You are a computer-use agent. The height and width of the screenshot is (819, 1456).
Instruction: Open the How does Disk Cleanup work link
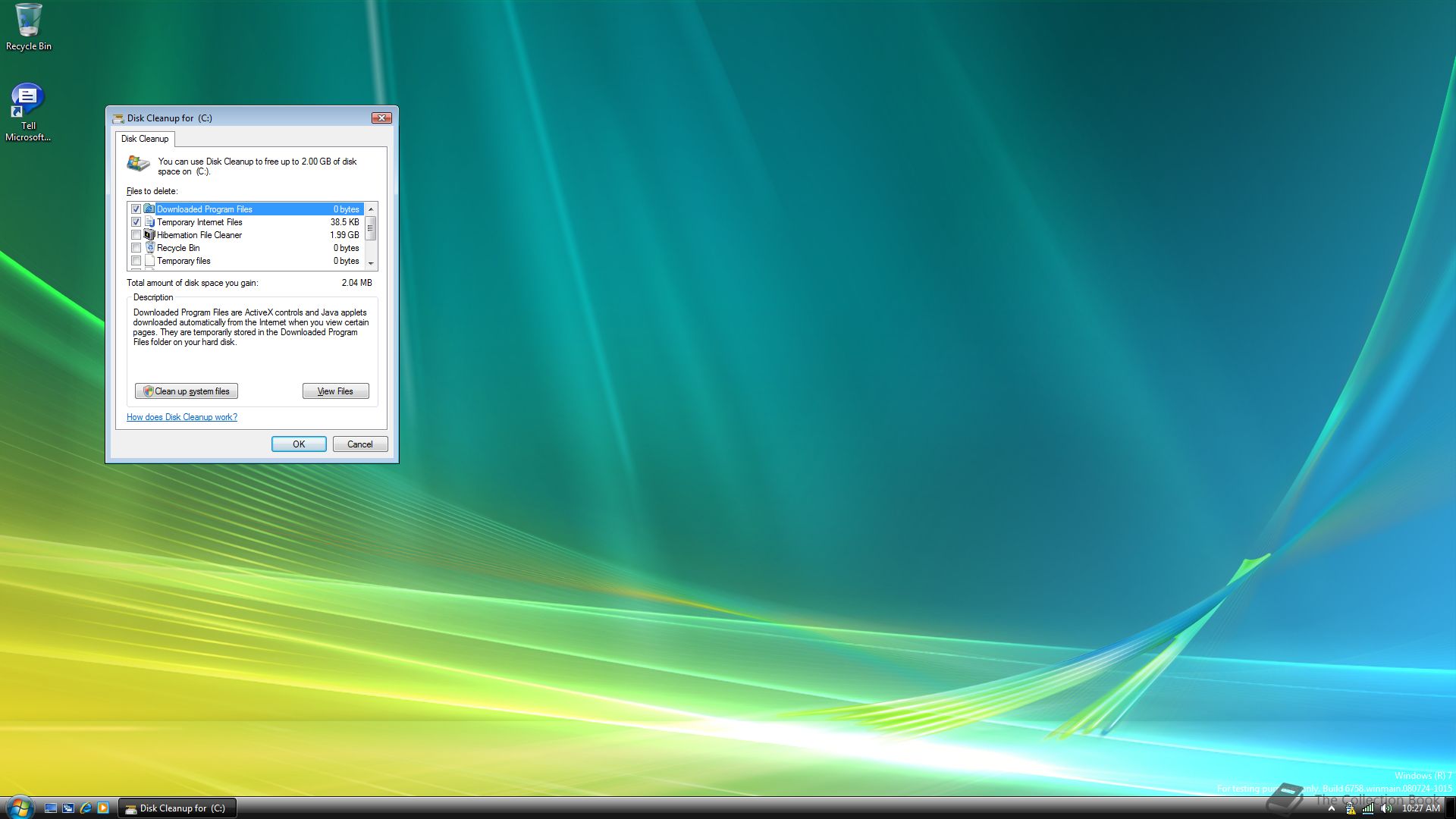pyautogui.click(x=182, y=417)
